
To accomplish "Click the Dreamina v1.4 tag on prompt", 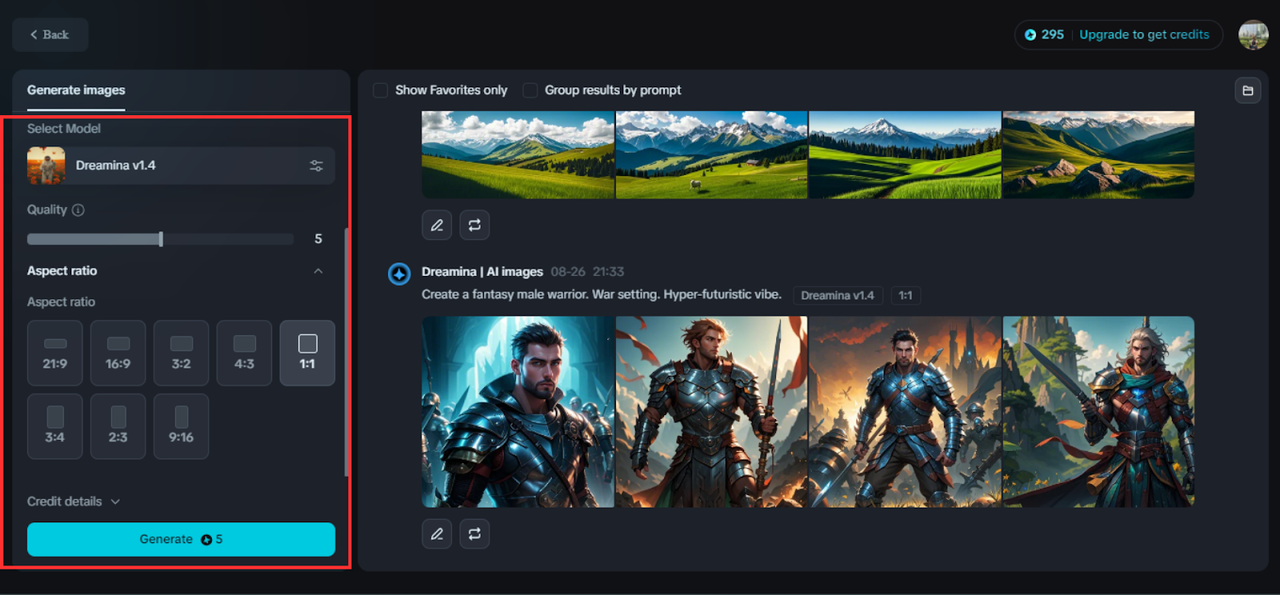I will (x=838, y=296).
